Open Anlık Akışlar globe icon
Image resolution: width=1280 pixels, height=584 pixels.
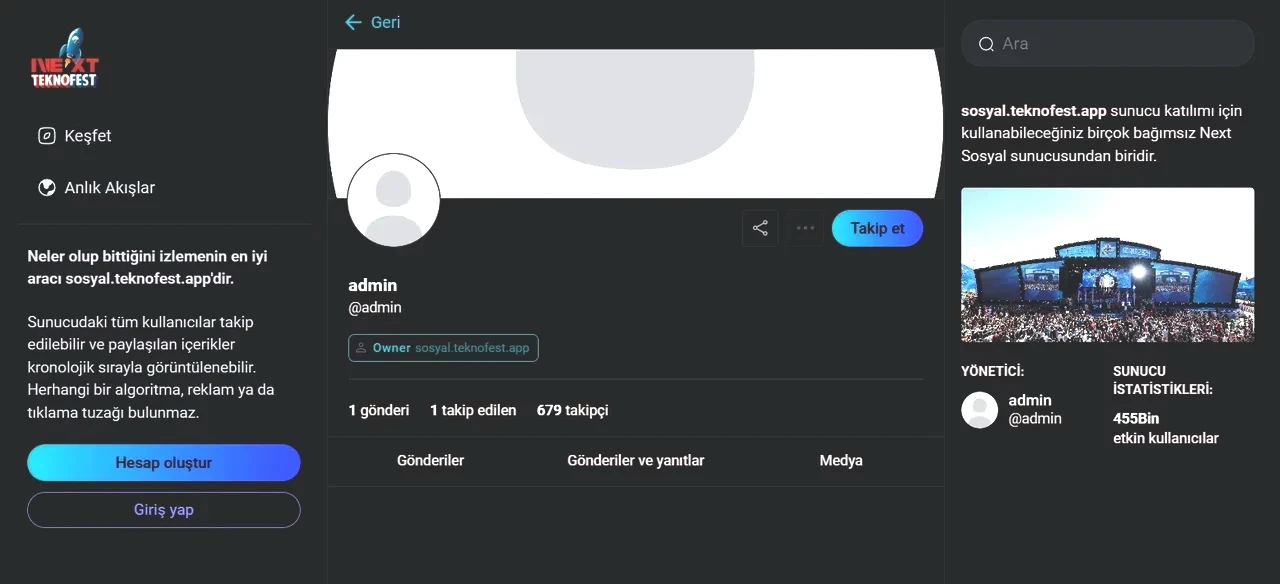[46, 188]
